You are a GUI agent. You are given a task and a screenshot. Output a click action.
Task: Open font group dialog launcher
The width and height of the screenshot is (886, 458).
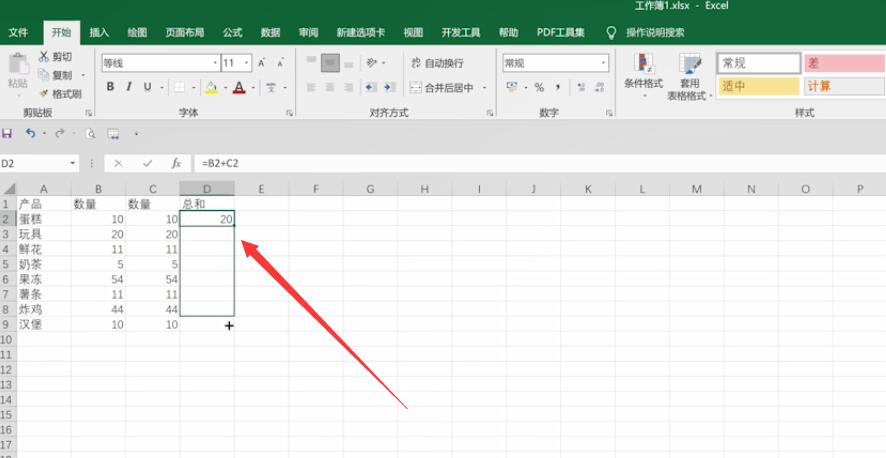pos(289,114)
